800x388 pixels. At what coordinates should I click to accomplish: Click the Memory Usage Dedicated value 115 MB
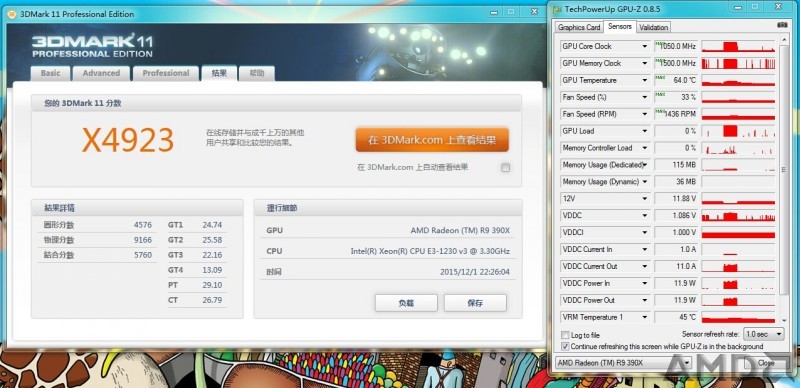coord(684,165)
